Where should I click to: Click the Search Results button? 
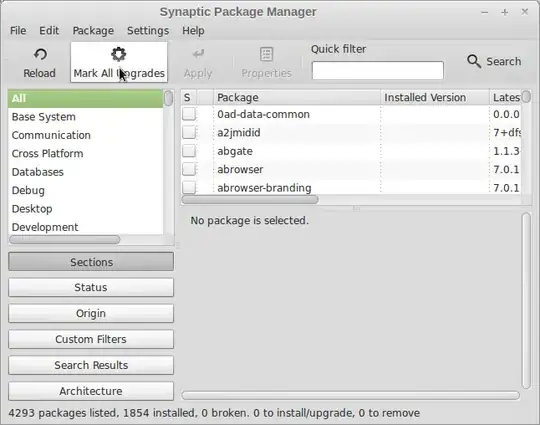[x=91, y=365]
